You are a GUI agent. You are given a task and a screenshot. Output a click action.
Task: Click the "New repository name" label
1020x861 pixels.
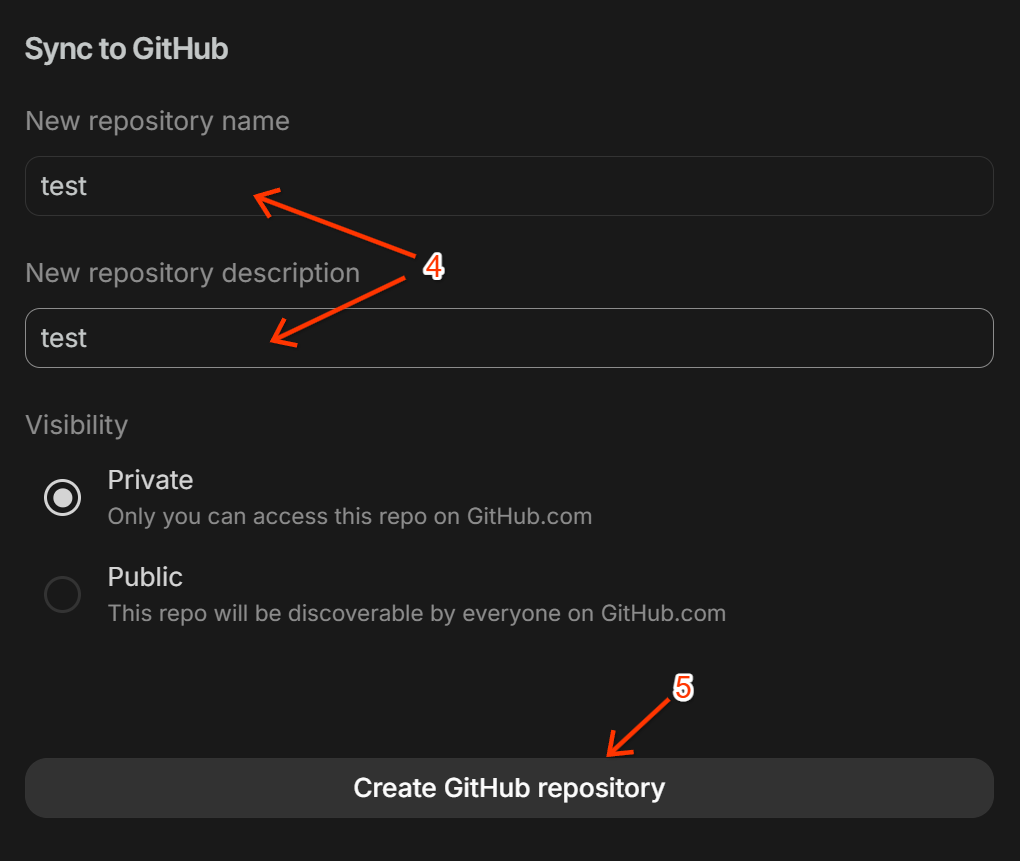tap(157, 121)
